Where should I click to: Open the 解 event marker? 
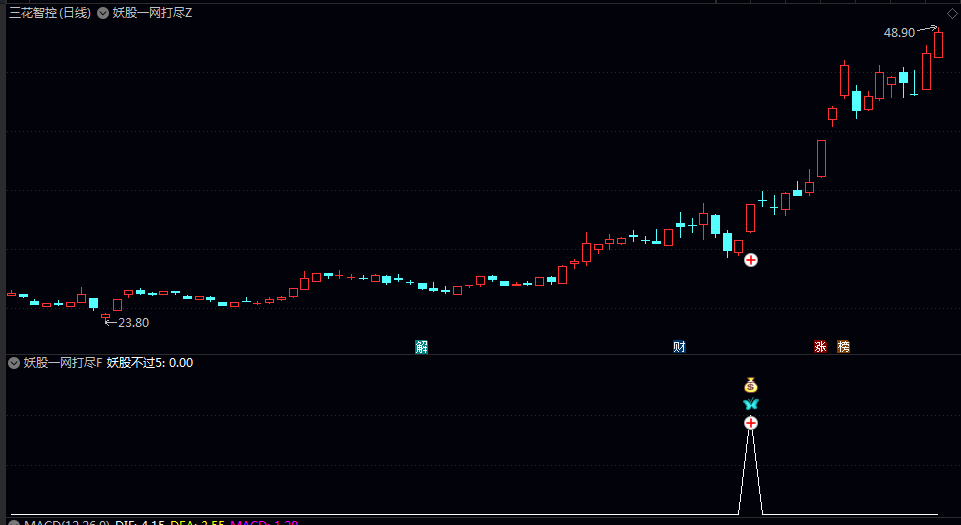pyautogui.click(x=421, y=347)
